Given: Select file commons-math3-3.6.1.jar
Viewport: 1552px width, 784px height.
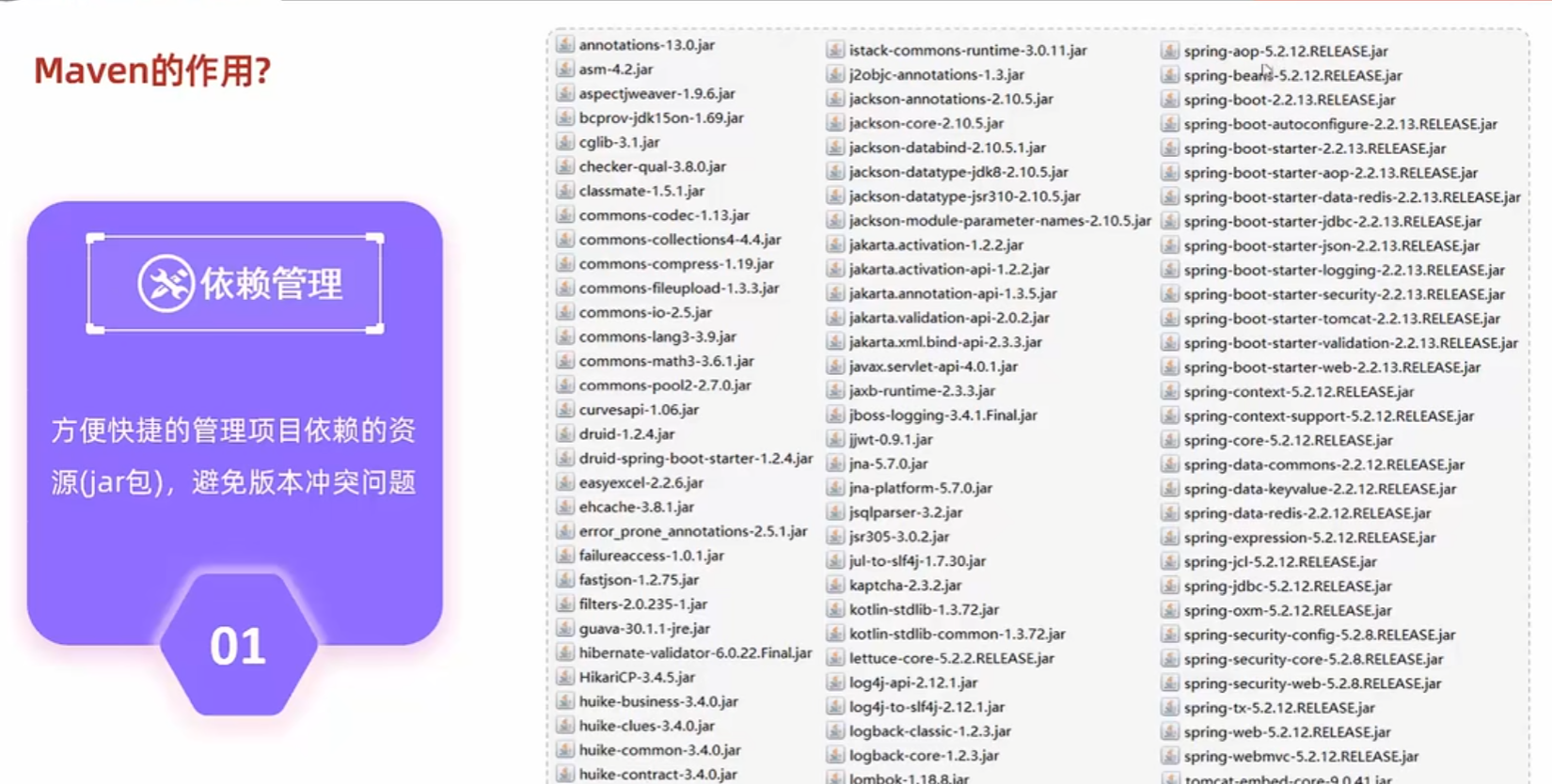Looking at the screenshot, I should coord(667,361).
